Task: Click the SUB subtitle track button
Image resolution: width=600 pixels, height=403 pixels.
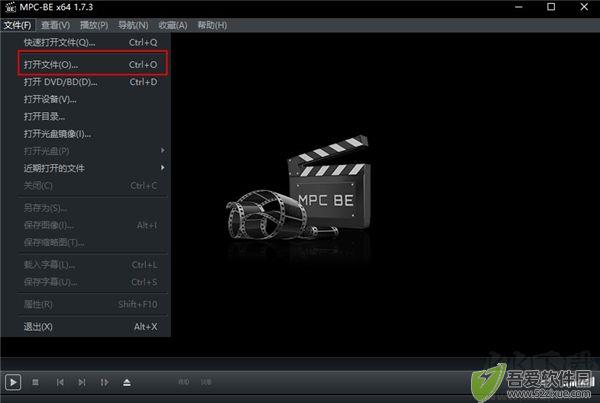Action: click(206, 382)
